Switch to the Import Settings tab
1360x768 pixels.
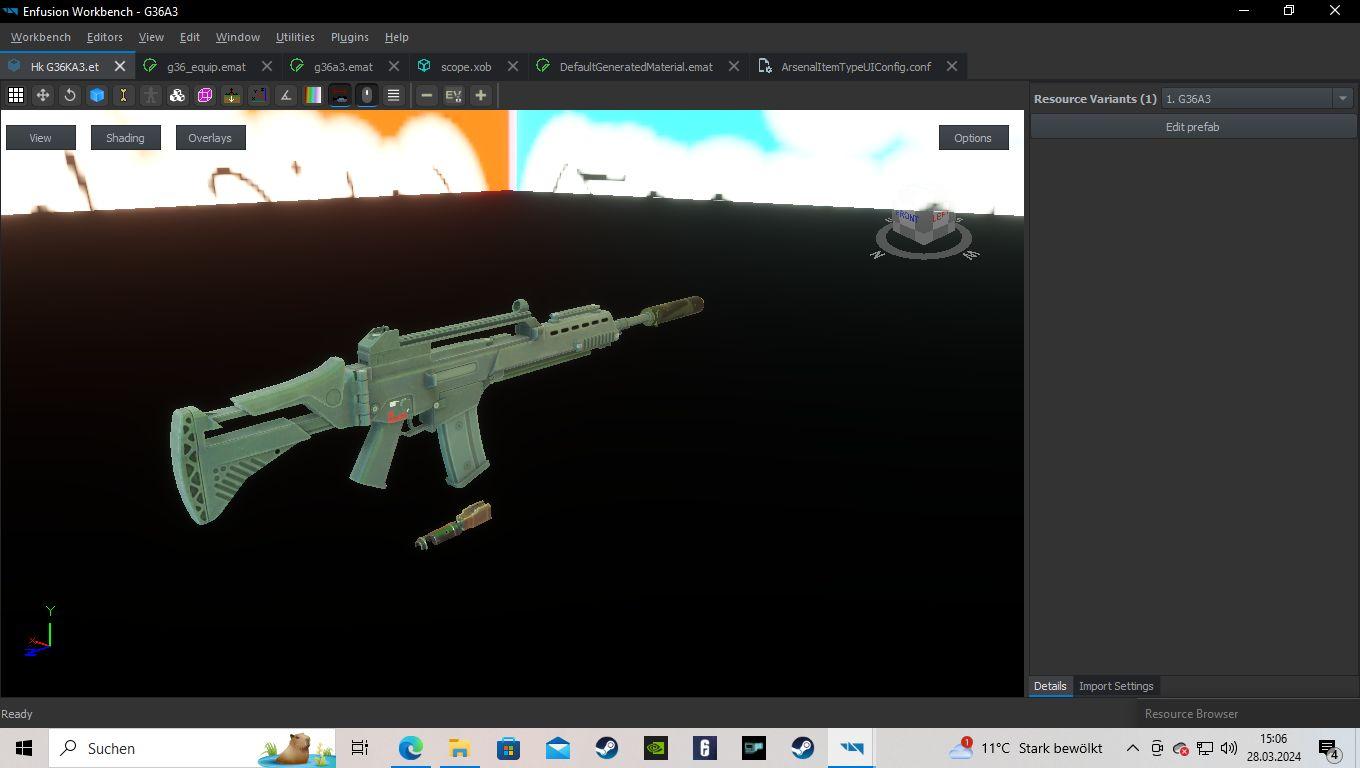pos(1116,686)
